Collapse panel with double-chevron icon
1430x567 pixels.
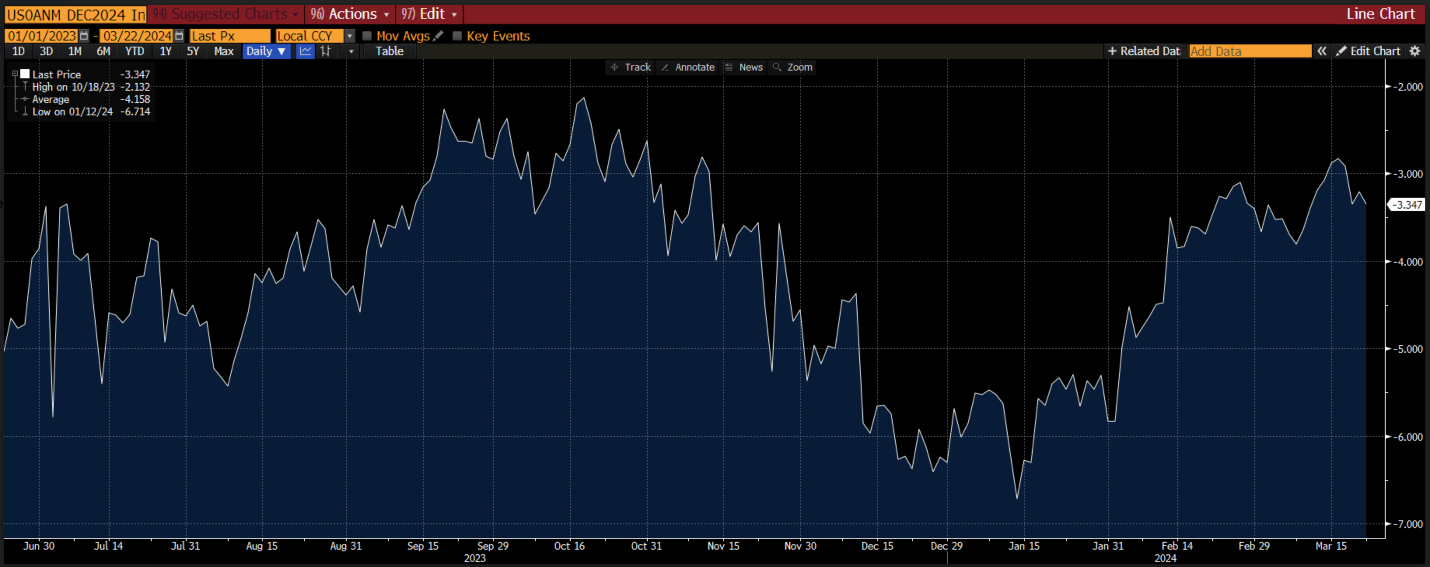pyautogui.click(x=1321, y=51)
